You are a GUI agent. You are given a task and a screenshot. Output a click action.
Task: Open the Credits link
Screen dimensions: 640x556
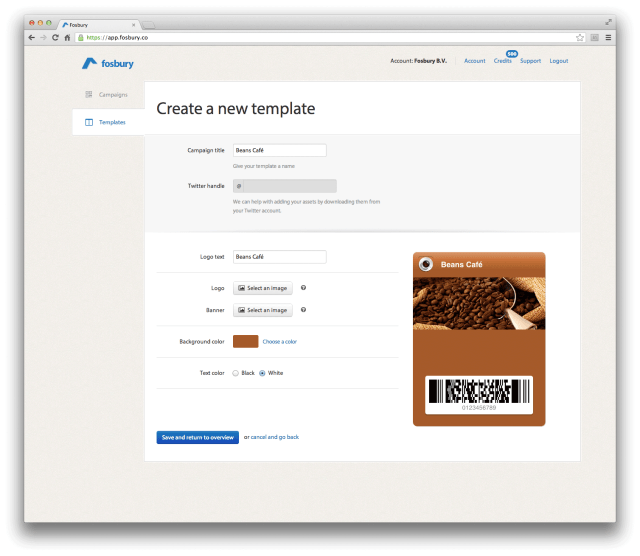click(x=502, y=61)
